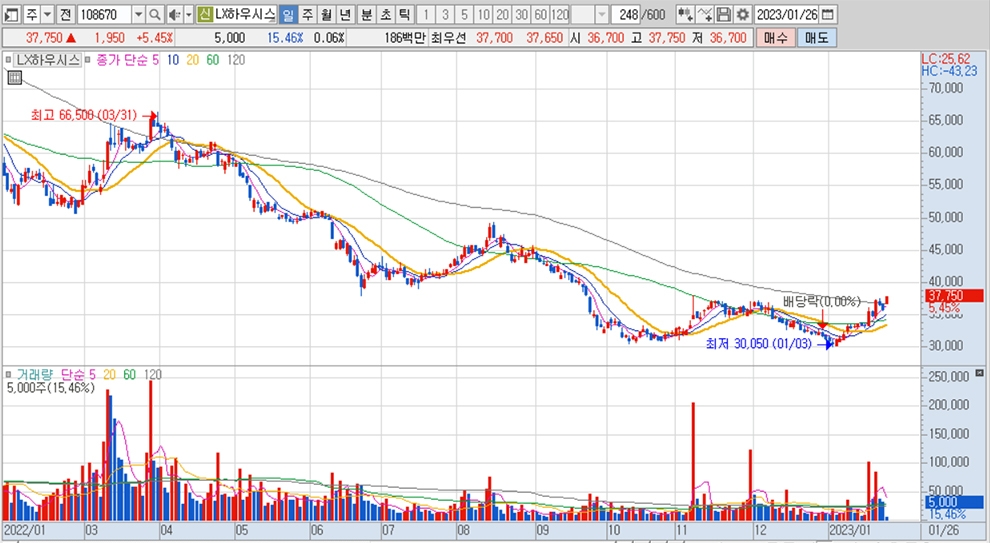
Task: Click the 매도 sell button
Action: click(x=816, y=38)
